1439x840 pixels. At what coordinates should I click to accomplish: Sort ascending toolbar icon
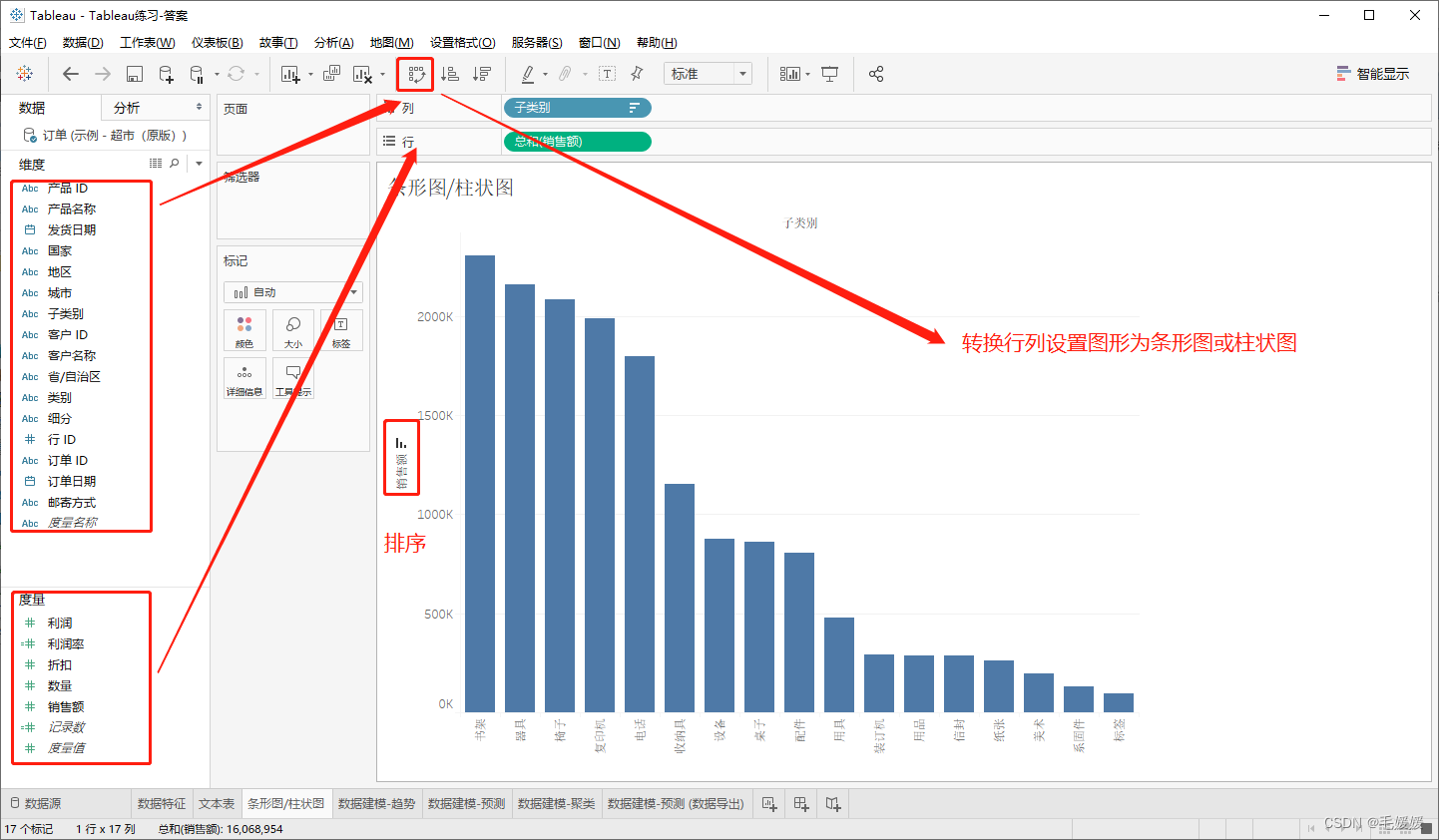tap(450, 74)
